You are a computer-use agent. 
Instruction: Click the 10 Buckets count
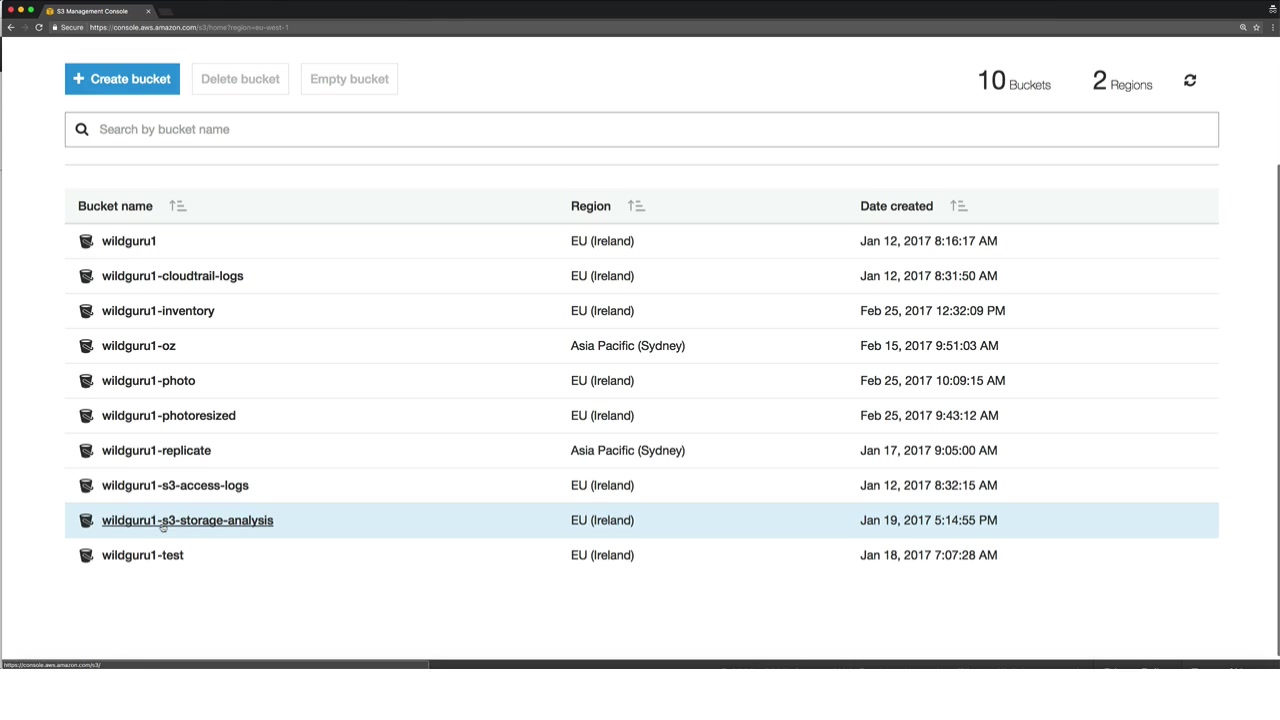click(1014, 81)
